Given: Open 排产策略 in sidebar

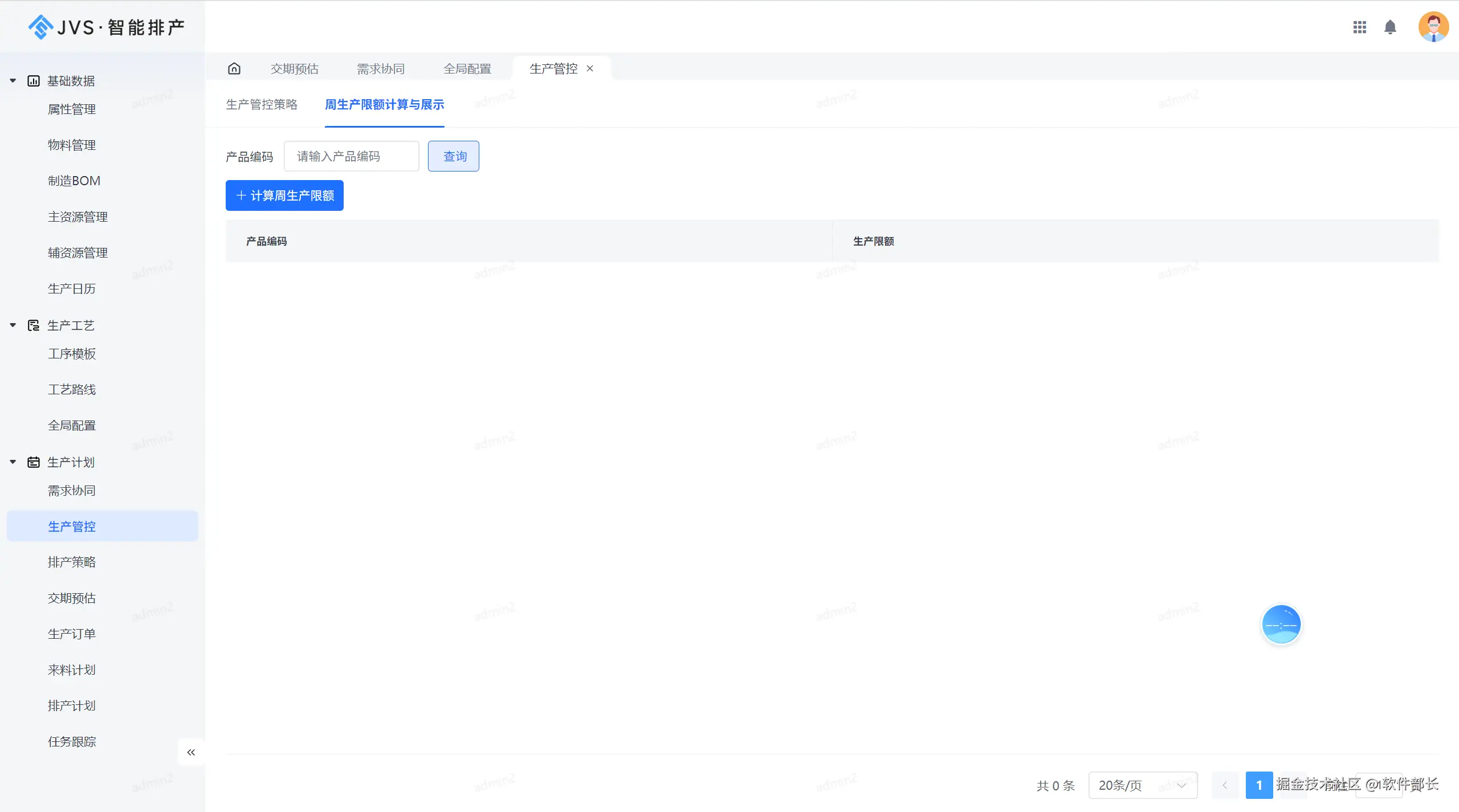Looking at the screenshot, I should (x=72, y=562).
